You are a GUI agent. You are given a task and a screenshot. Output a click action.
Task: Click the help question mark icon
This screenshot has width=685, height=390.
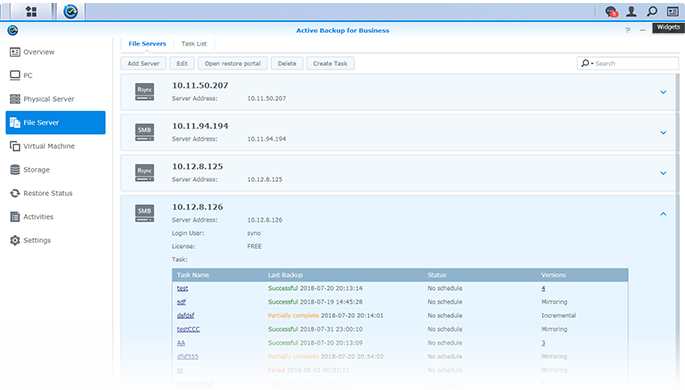[x=628, y=30]
